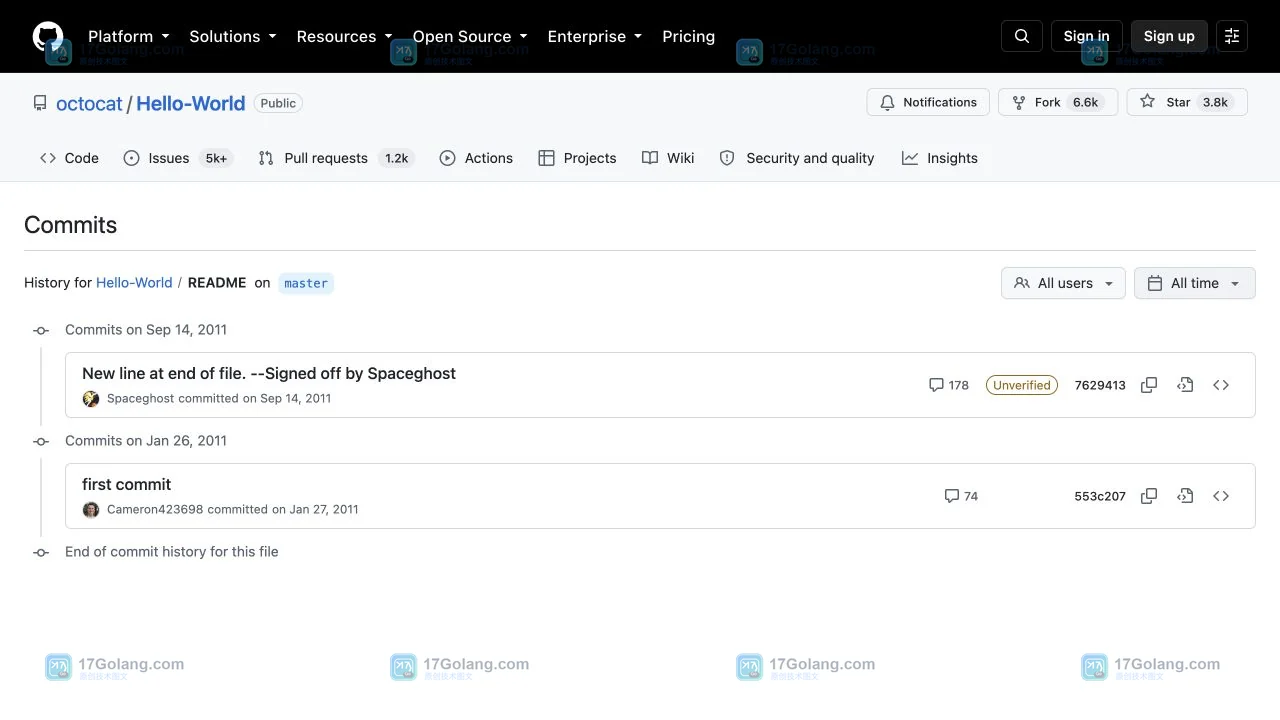Click the Notifications button
Screen dimensions: 1280x720
(928, 102)
